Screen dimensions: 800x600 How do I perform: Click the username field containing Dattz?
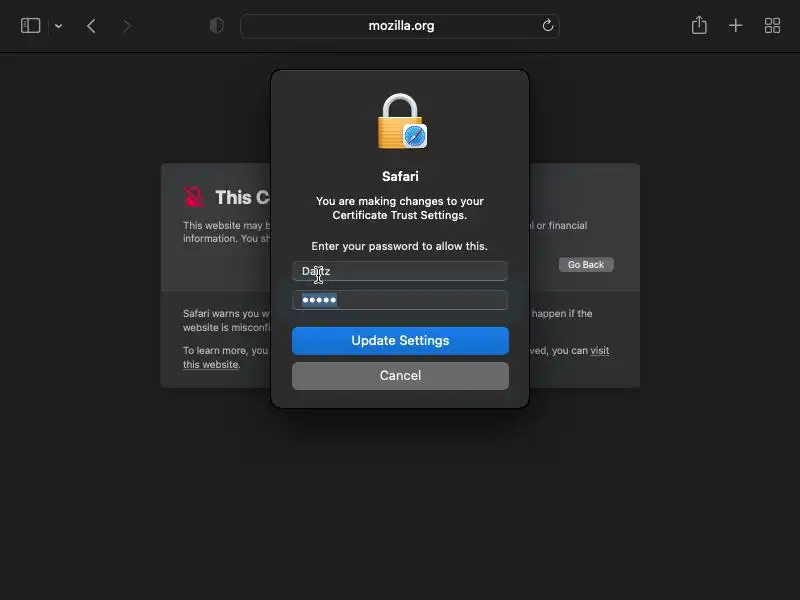(x=400, y=271)
